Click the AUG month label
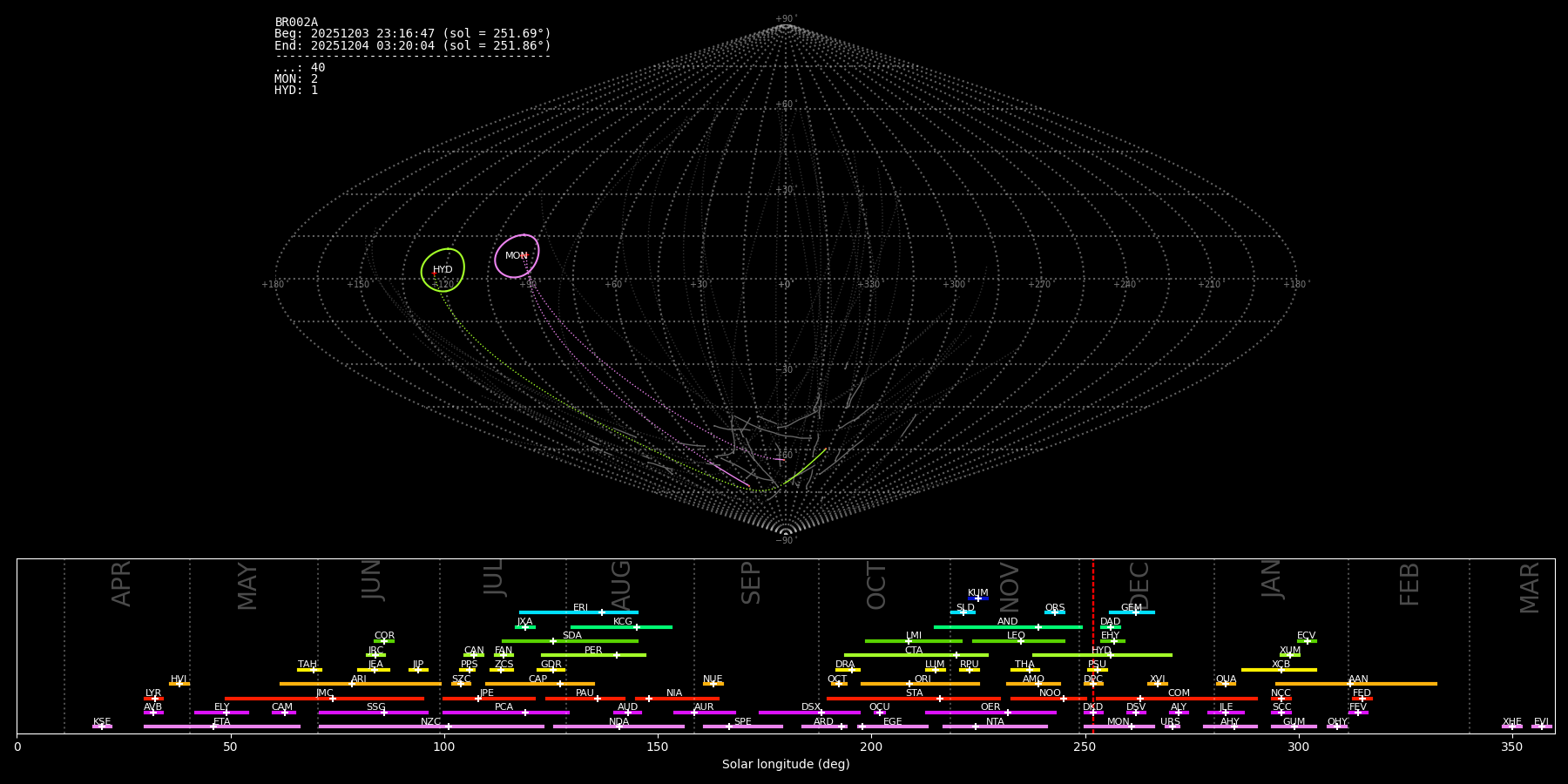Screen dimensions: 1568x784 pyautogui.click(x=622, y=584)
